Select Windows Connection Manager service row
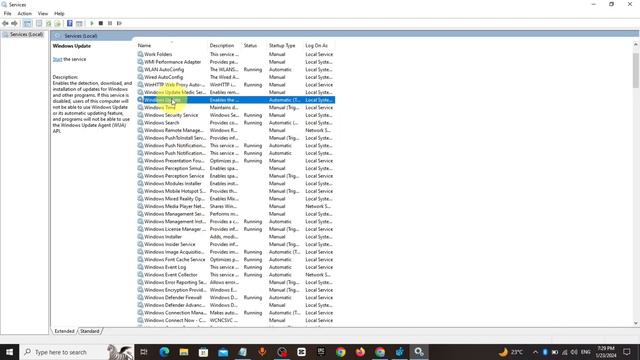This screenshot has width=640, height=360. 236,313
